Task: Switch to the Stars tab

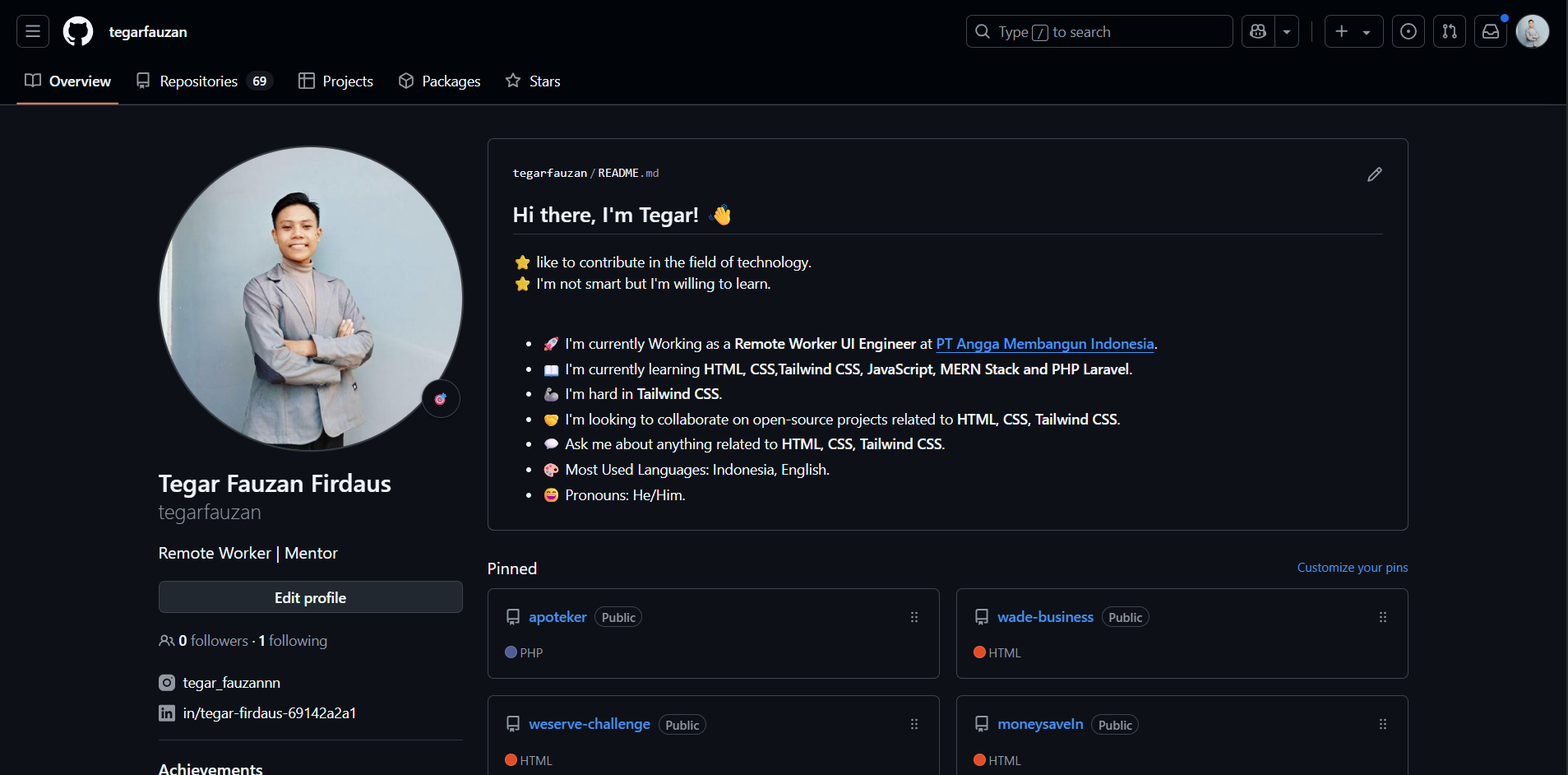Action: tap(533, 81)
